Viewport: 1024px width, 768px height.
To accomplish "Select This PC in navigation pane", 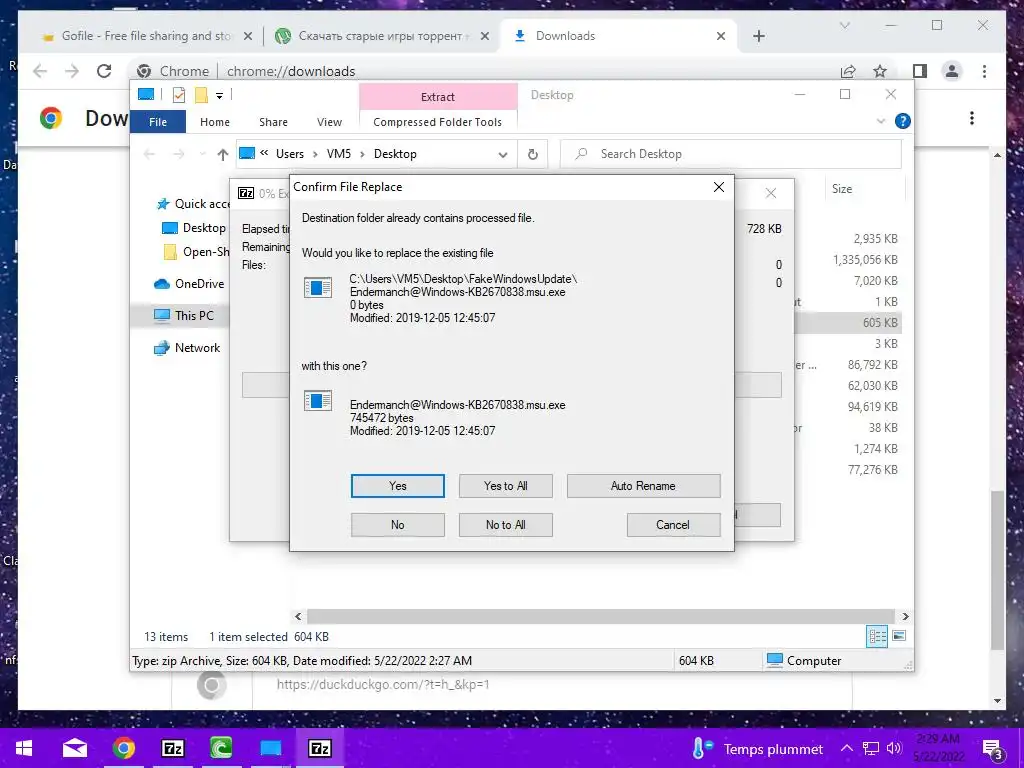I will [x=184, y=315].
